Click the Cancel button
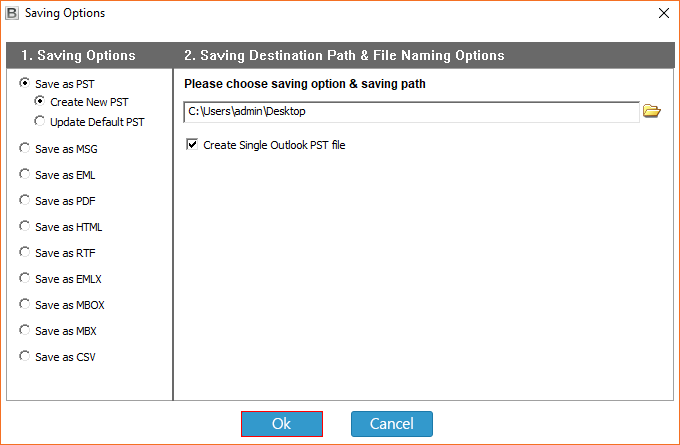The width and height of the screenshot is (680, 445). [392, 424]
